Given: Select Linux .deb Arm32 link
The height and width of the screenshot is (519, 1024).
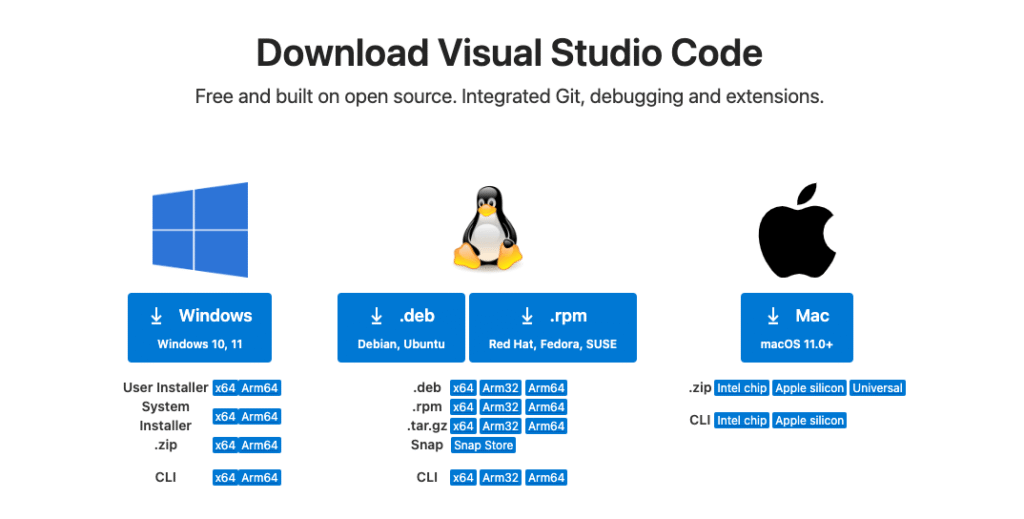Looking at the screenshot, I should pos(500,388).
